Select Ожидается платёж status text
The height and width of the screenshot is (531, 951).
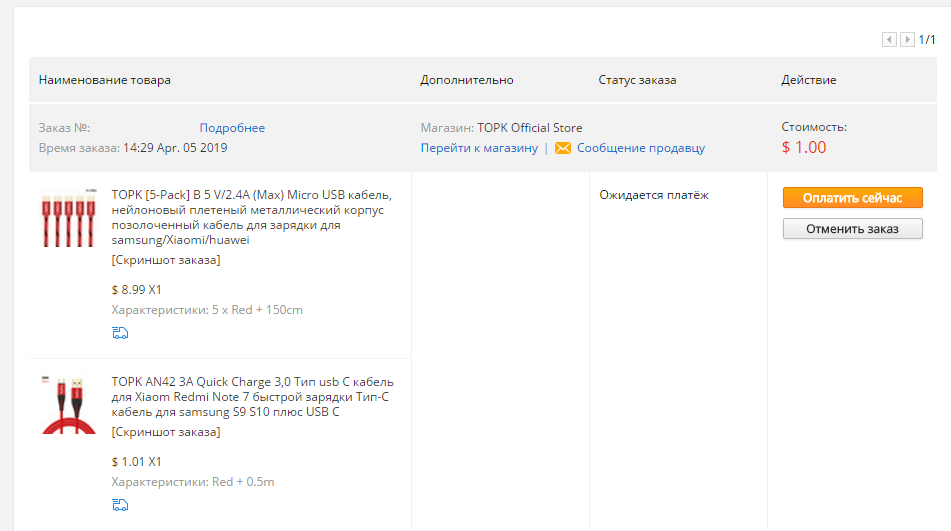[x=654, y=195]
